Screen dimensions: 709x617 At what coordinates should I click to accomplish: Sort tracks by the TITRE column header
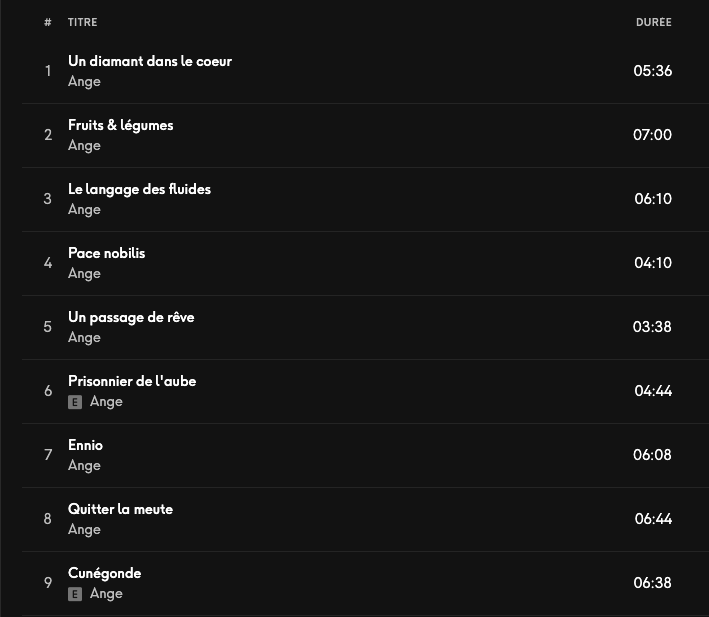[83, 22]
